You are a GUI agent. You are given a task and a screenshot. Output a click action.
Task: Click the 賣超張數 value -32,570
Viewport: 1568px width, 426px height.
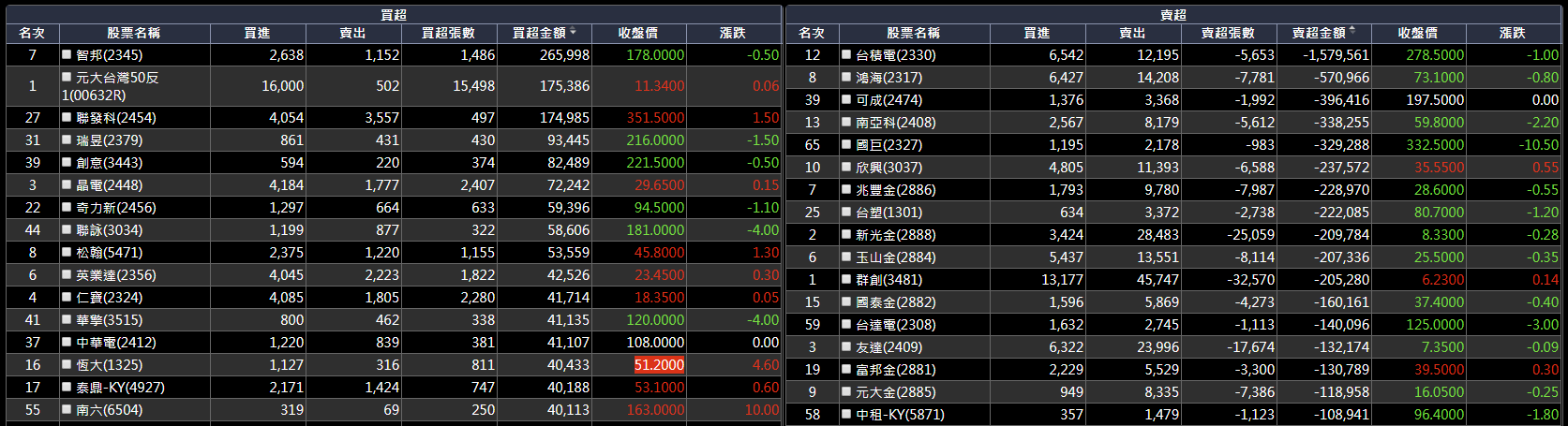tap(1250, 279)
